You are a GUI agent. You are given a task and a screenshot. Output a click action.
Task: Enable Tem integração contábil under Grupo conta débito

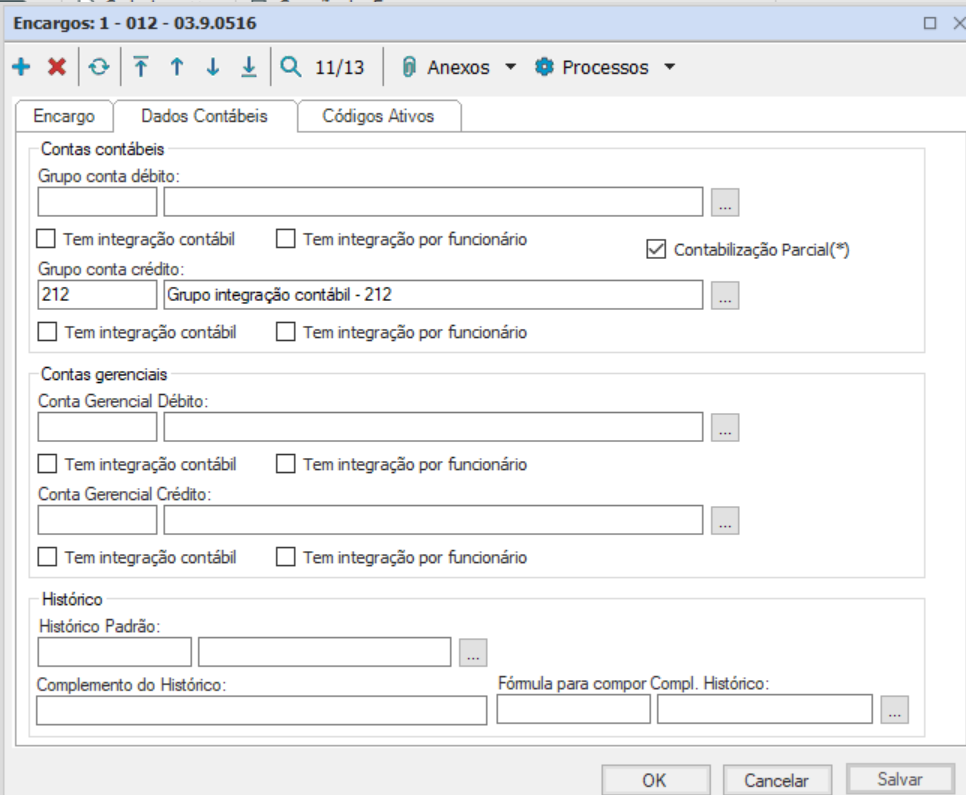tap(46, 238)
